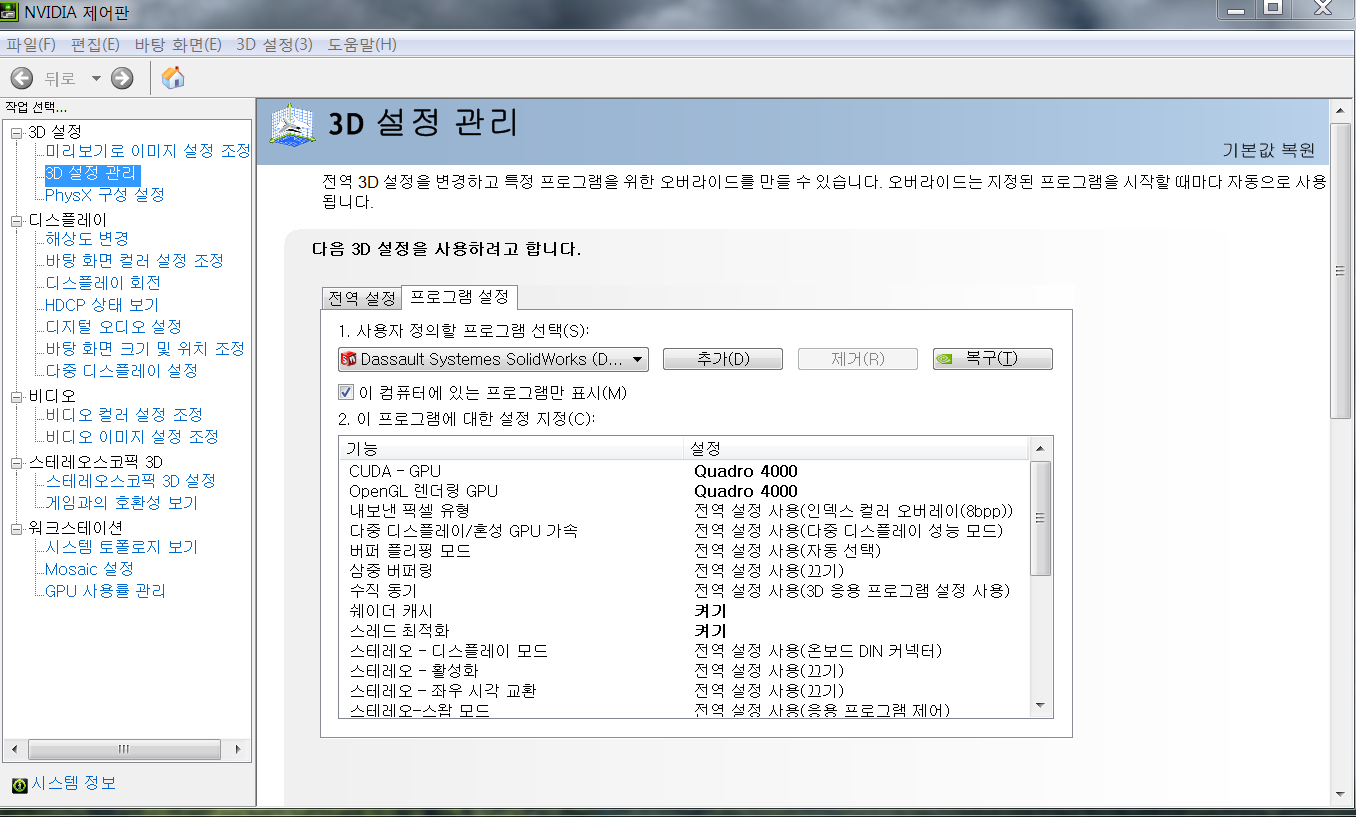1356x817 pixels.
Task: Open Mosaic 설정 page
Action: point(89,569)
